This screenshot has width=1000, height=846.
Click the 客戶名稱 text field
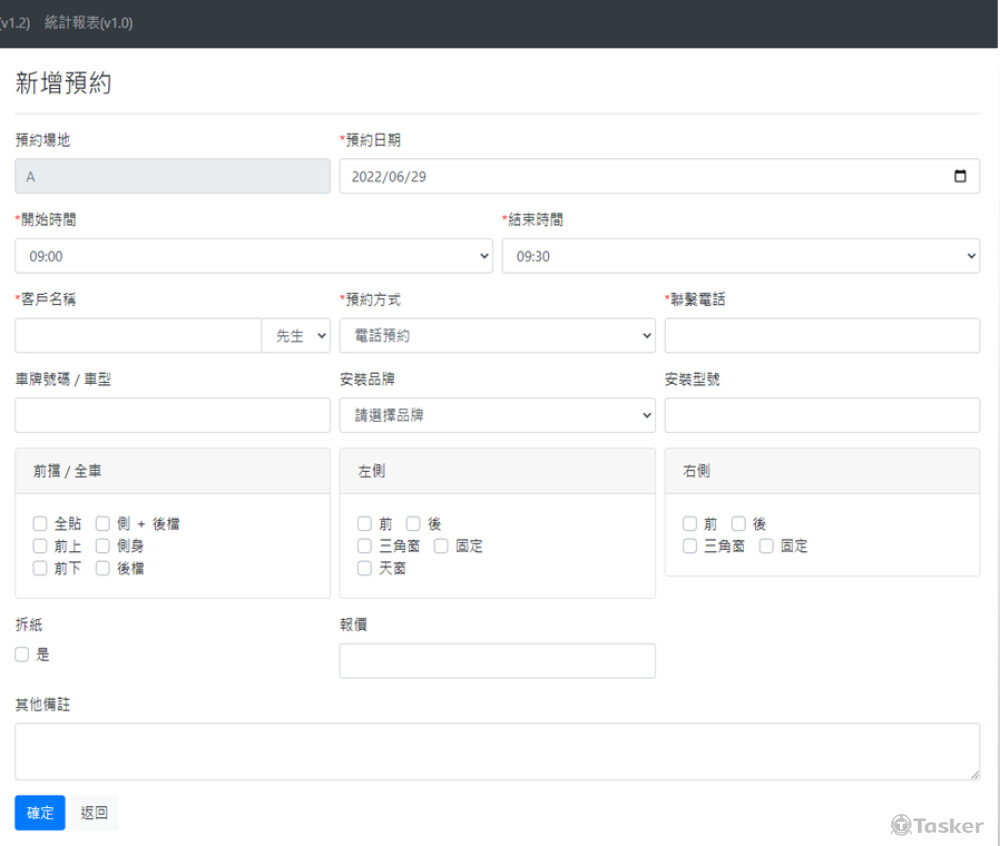point(138,336)
